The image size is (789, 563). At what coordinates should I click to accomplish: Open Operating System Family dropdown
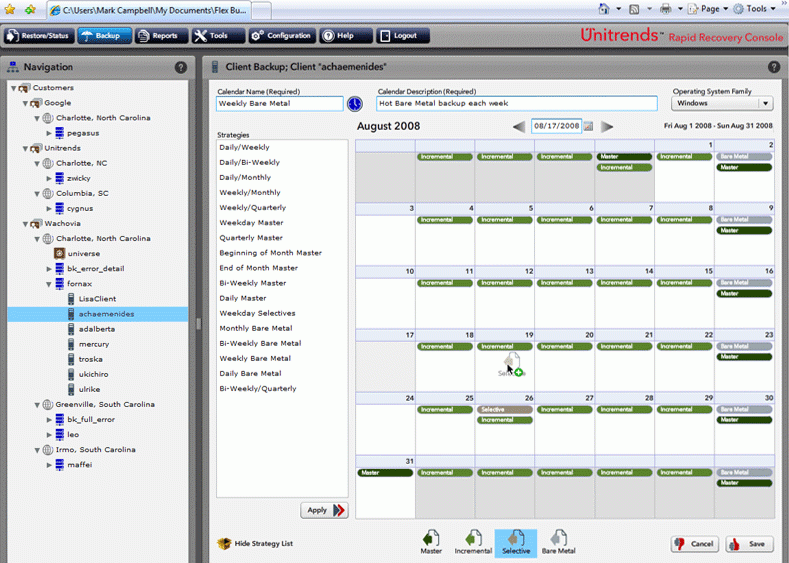(x=722, y=103)
